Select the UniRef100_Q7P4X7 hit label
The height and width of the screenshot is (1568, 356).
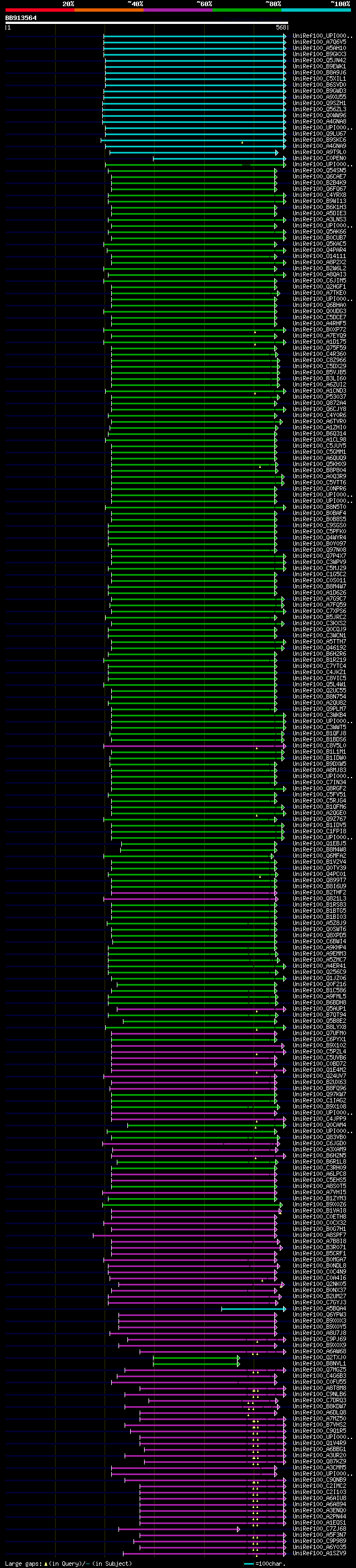coord(319,556)
